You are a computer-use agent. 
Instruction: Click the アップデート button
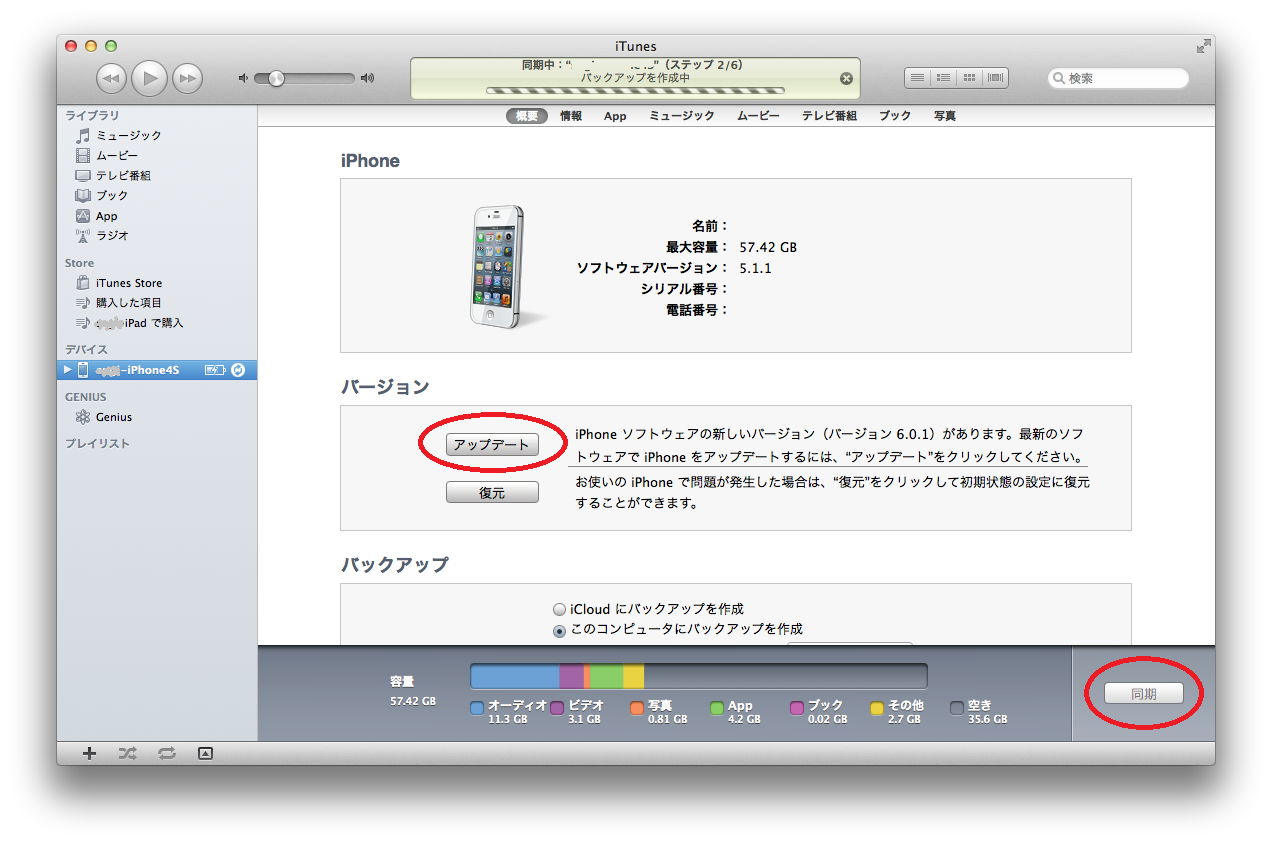click(492, 445)
